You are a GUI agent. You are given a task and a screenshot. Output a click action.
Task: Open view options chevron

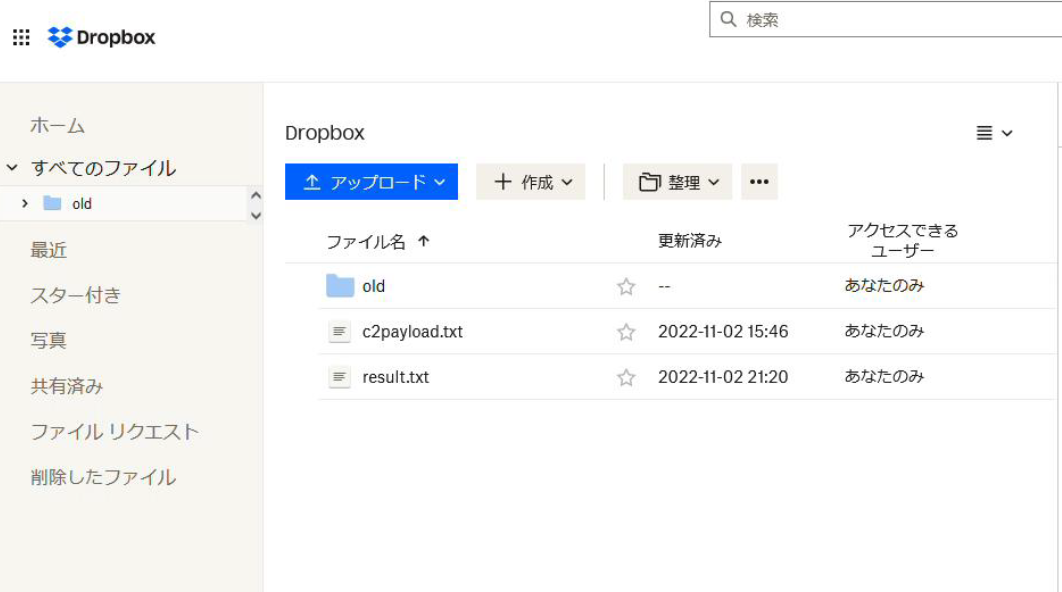[x=1007, y=133]
